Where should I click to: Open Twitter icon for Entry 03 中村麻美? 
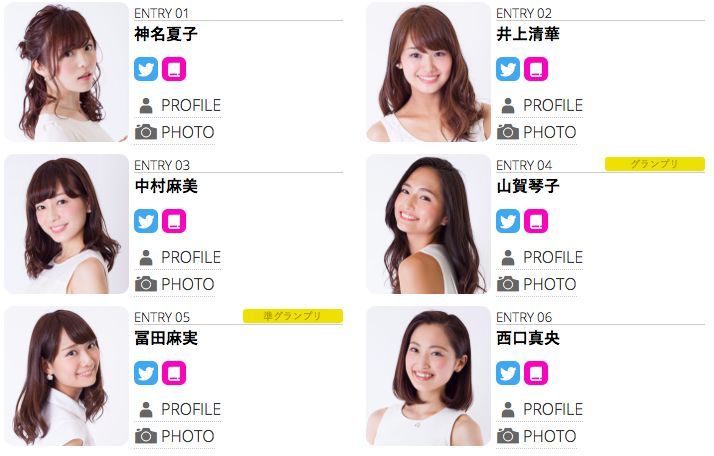point(146,221)
